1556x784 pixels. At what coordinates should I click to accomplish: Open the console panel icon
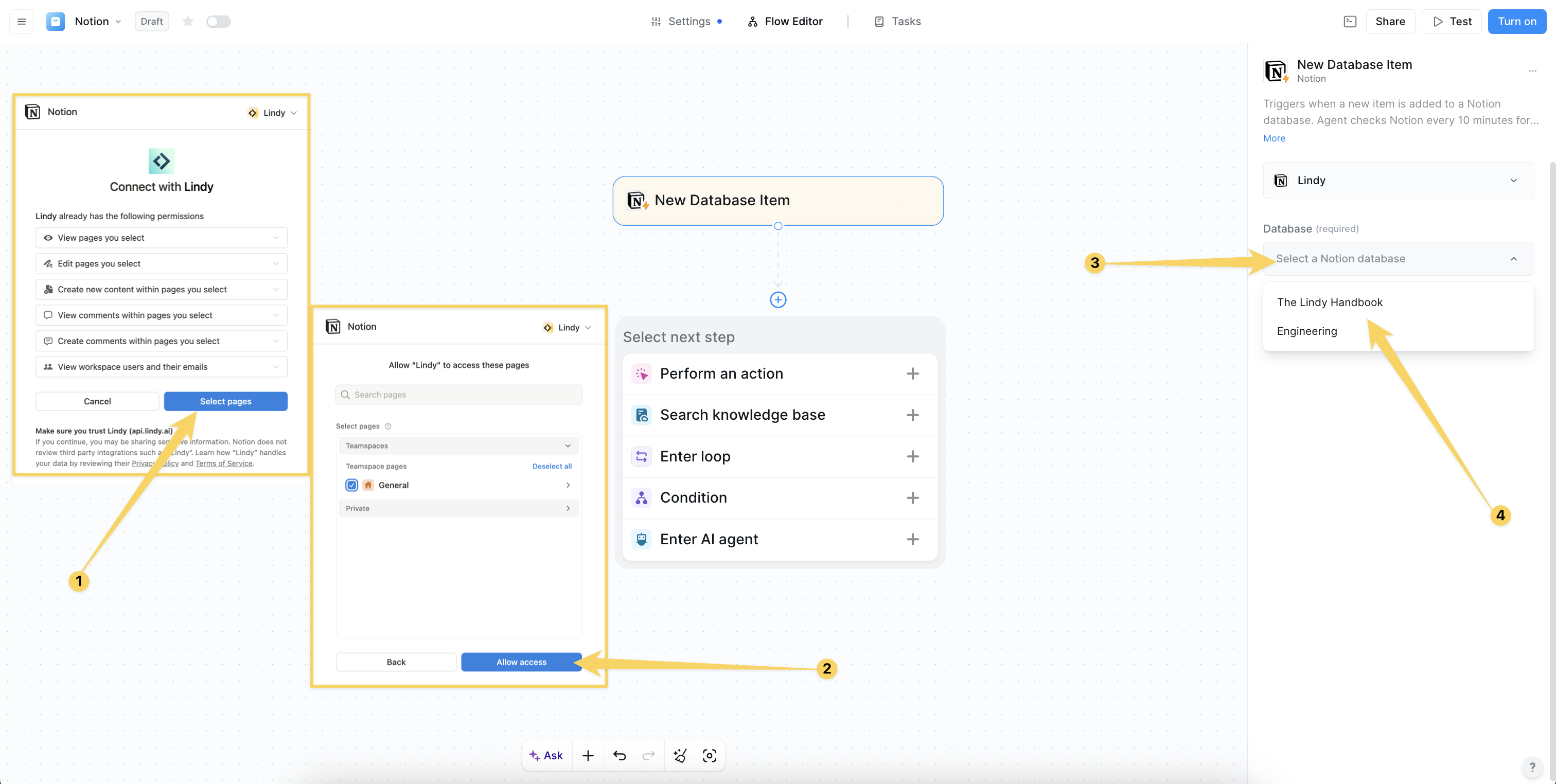click(1350, 22)
